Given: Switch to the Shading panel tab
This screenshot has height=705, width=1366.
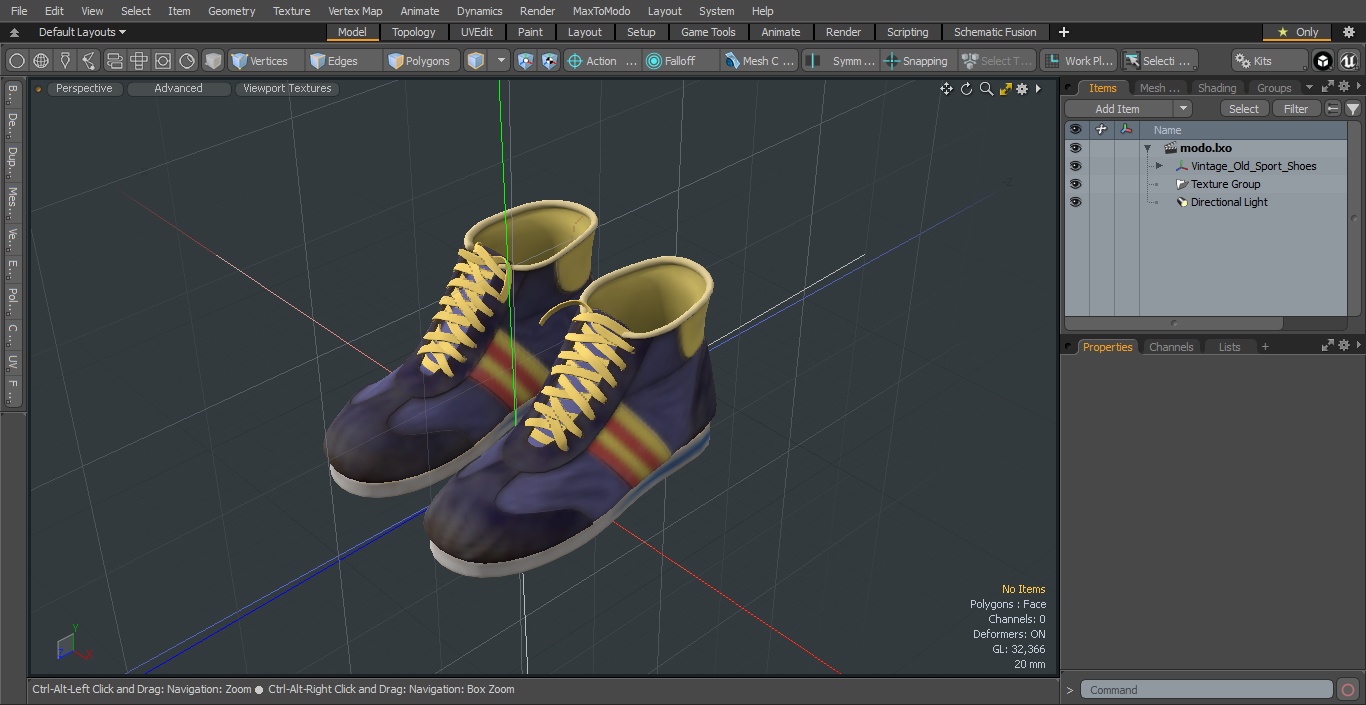Looking at the screenshot, I should [x=1217, y=88].
